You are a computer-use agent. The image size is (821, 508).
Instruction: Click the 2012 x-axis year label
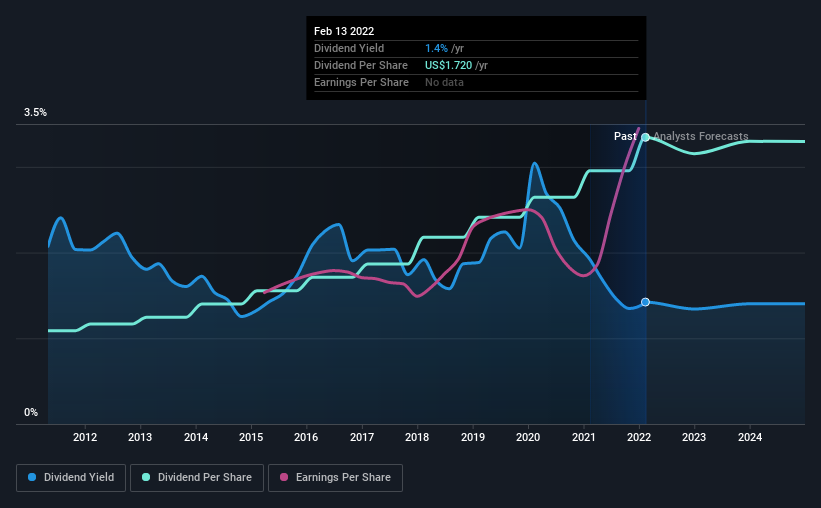(85, 437)
